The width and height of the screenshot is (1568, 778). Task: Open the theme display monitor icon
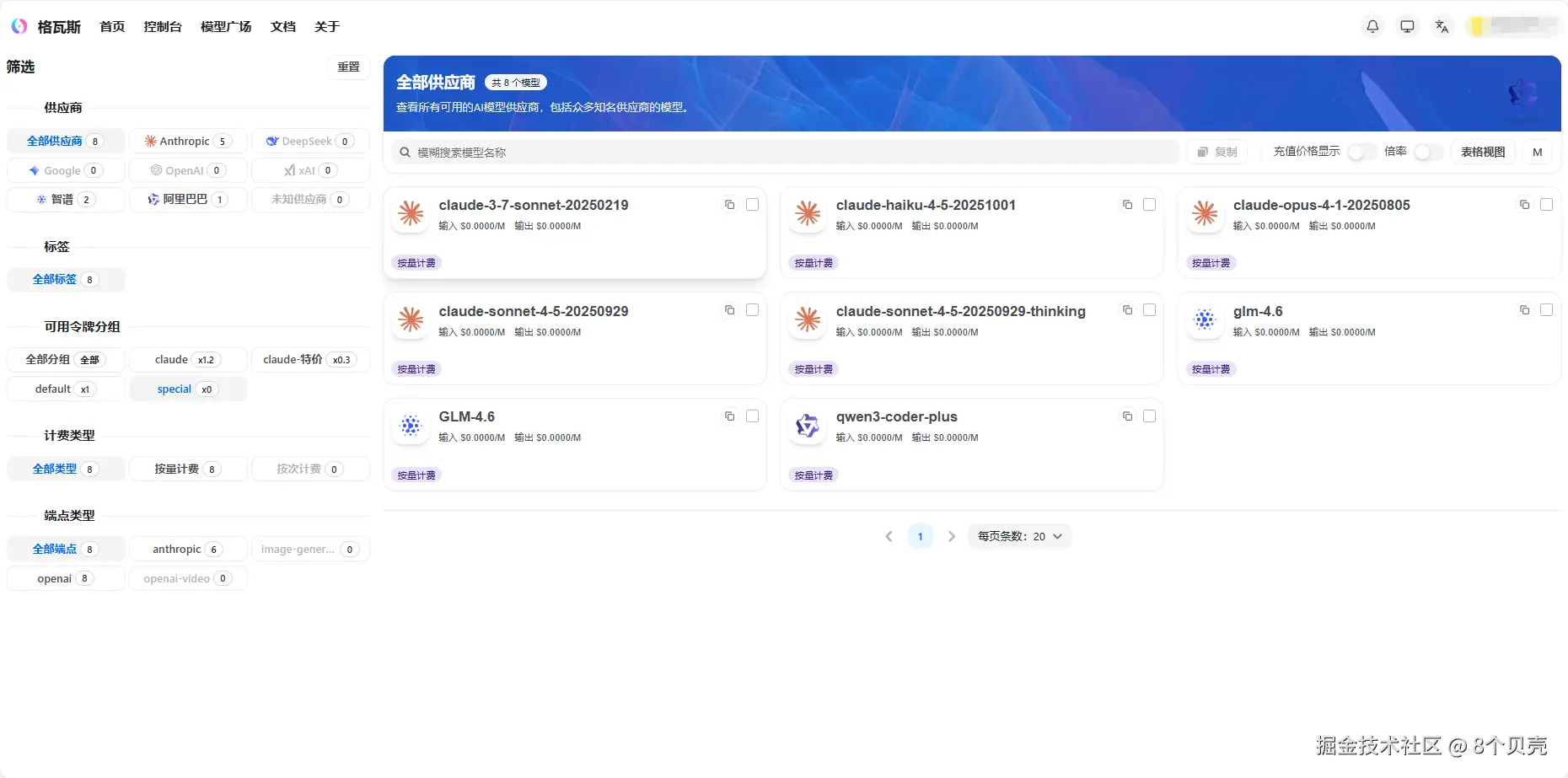pyautogui.click(x=1407, y=27)
